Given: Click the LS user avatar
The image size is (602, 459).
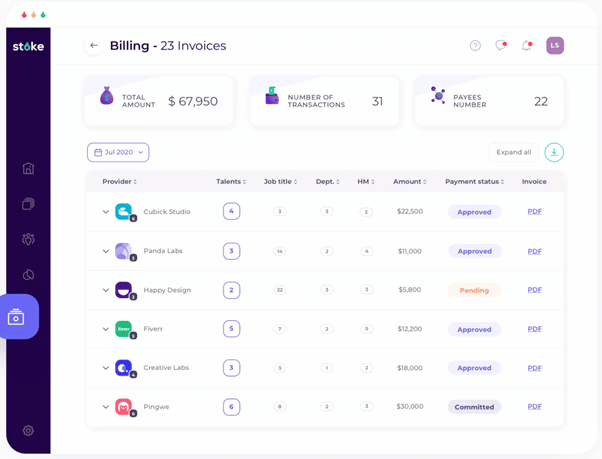Looking at the screenshot, I should click(555, 46).
